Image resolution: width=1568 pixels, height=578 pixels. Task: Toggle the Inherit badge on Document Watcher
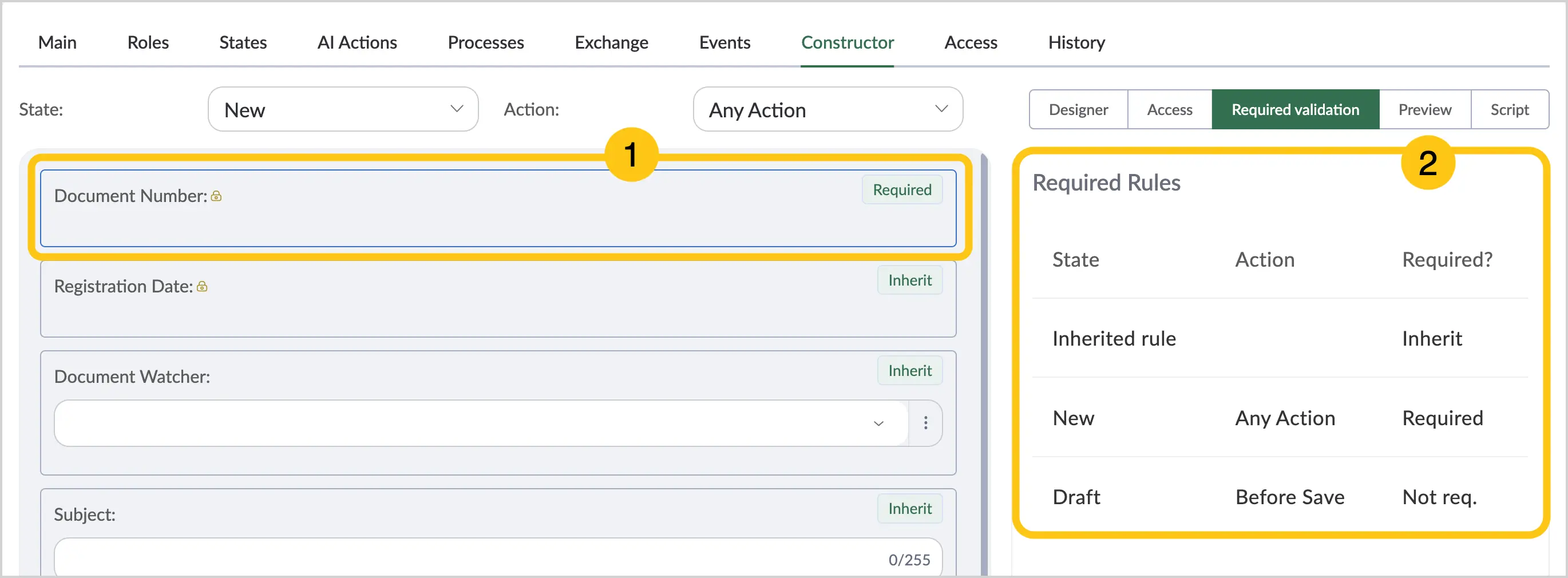[910, 370]
